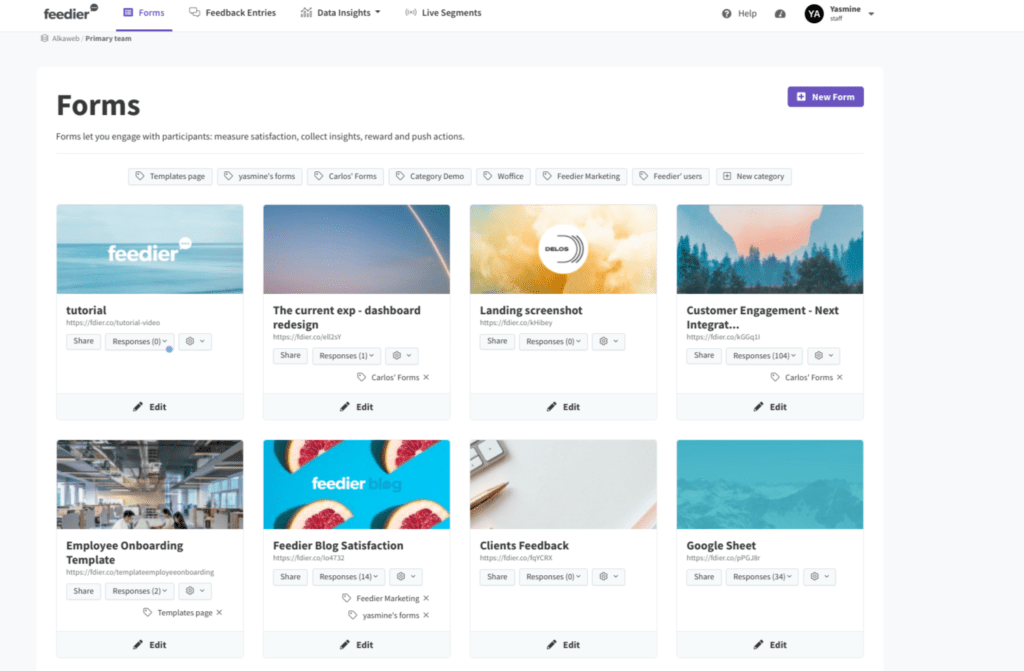Edit the Landing screenshot form

(563, 406)
